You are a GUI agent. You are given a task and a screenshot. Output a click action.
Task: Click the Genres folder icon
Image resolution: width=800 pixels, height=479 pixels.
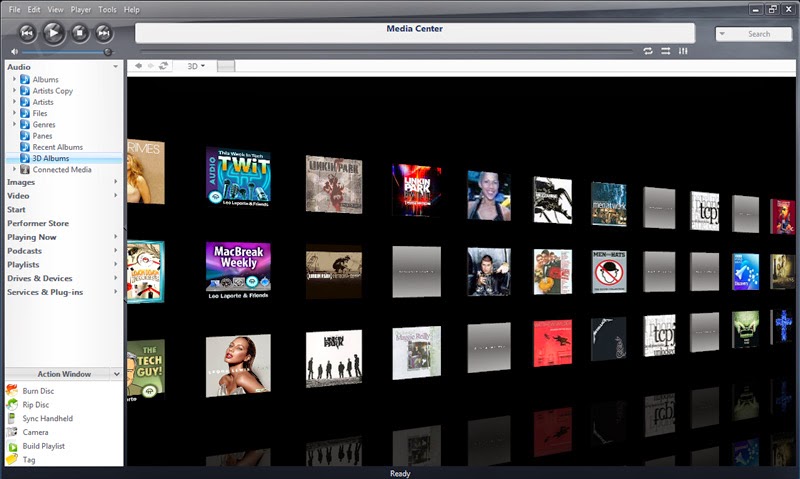point(24,124)
